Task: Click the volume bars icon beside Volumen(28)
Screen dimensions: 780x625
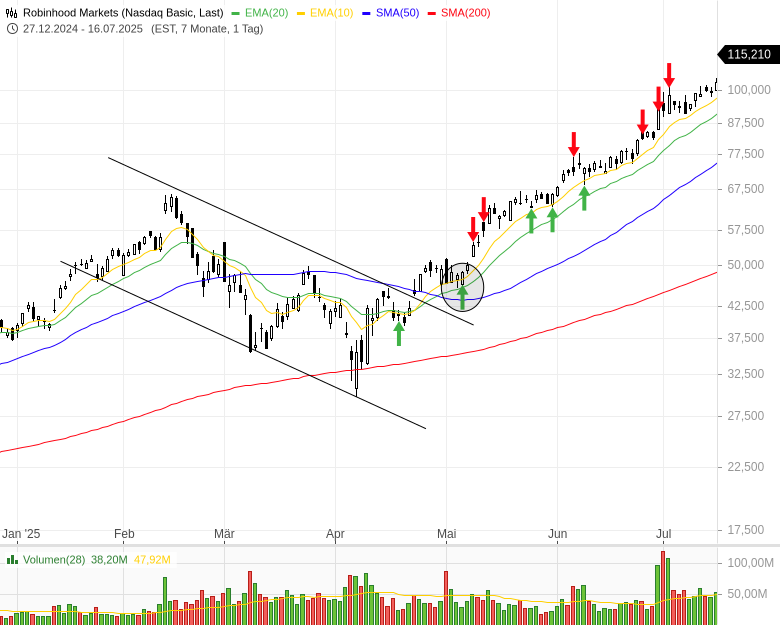Action: [x=12, y=559]
